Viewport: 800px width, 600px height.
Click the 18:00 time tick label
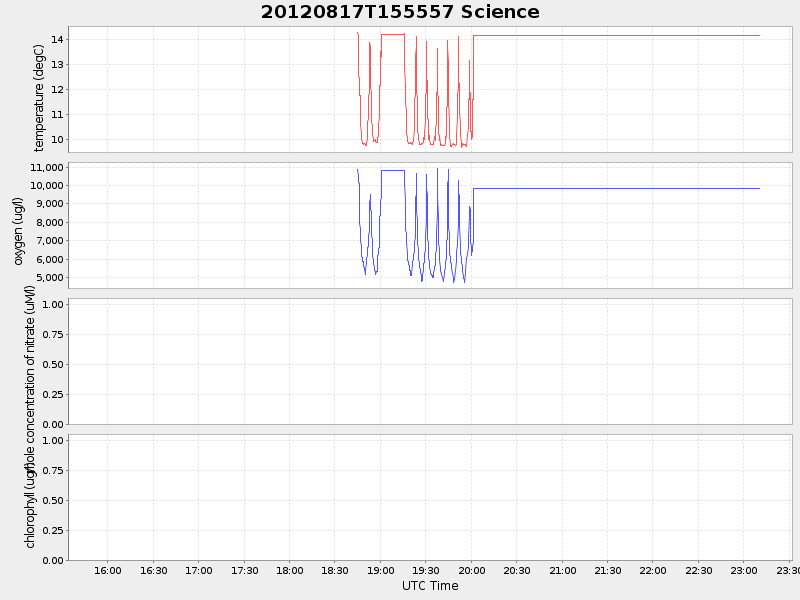(289, 570)
